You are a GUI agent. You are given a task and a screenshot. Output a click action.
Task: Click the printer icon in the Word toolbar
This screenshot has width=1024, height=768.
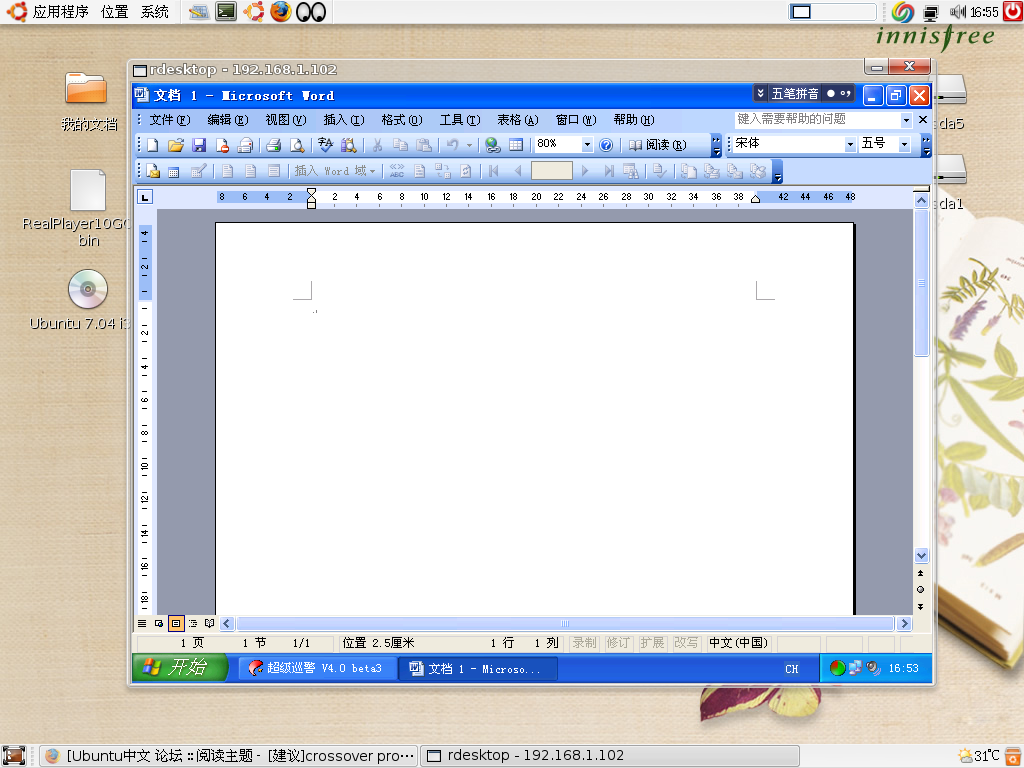(x=274, y=145)
